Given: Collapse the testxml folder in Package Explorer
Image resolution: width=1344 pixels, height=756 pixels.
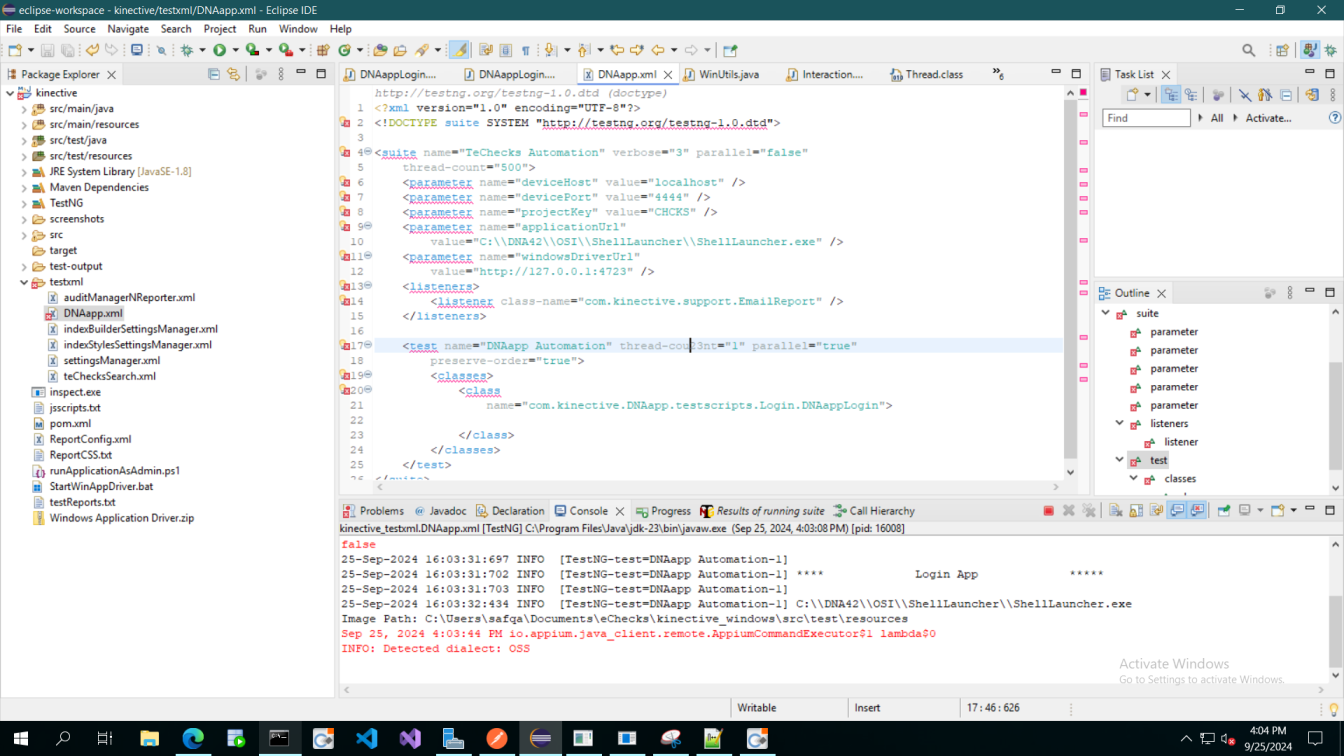Looking at the screenshot, I should pyautogui.click(x=24, y=282).
